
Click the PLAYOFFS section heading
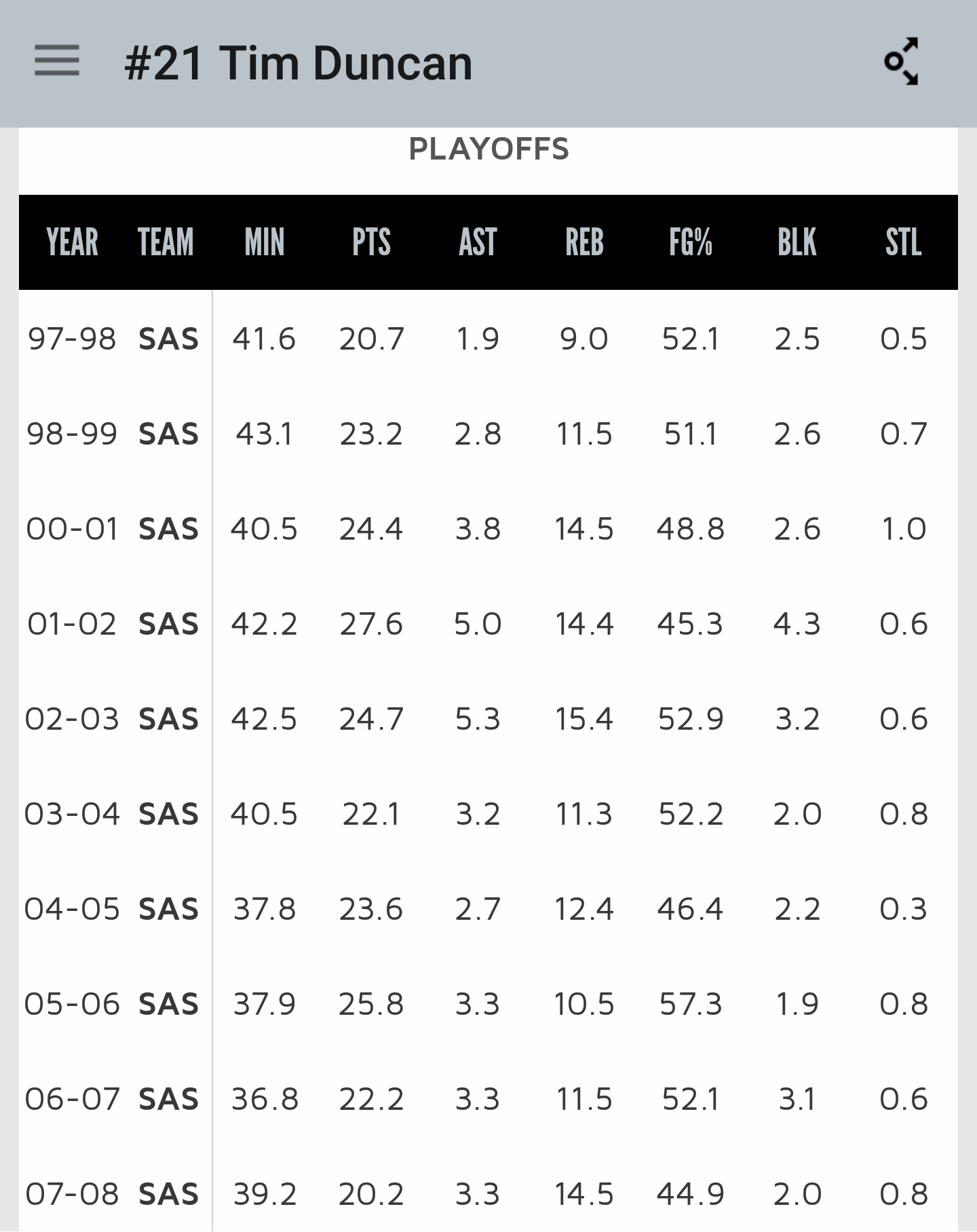point(488,149)
